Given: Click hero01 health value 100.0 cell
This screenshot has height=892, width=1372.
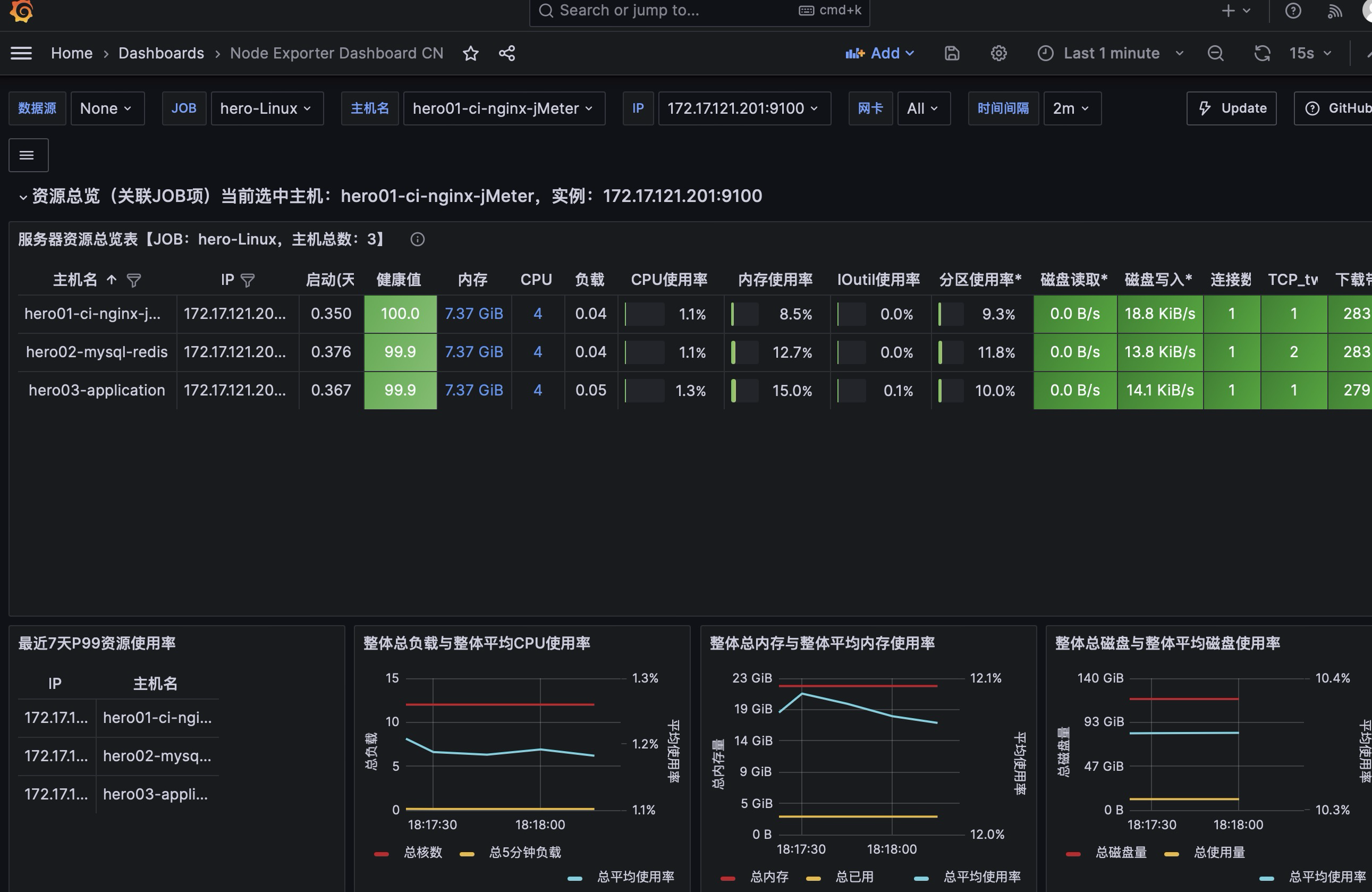Looking at the screenshot, I should pyautogui.click(x=400, y=314).
